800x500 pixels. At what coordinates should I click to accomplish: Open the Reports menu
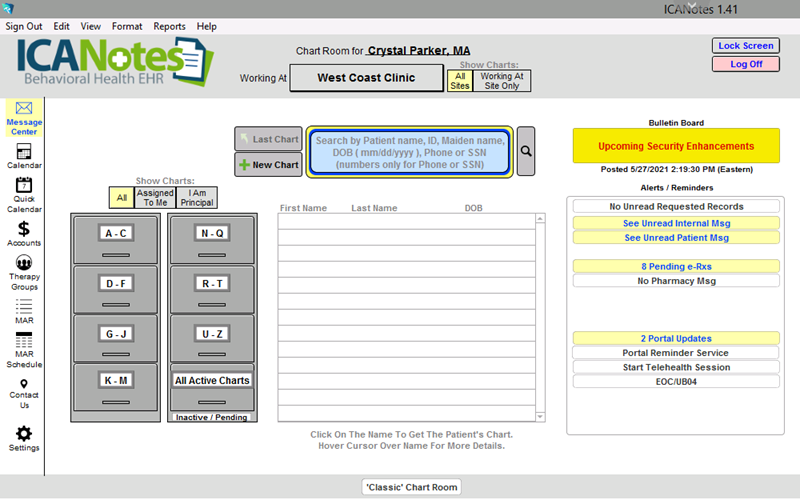169,26
